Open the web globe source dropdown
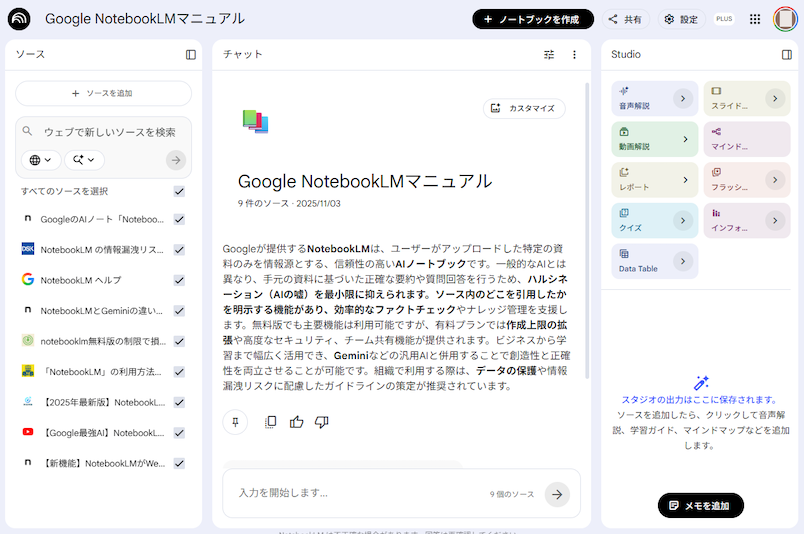The image size is (804, 534). coord(41,160)
